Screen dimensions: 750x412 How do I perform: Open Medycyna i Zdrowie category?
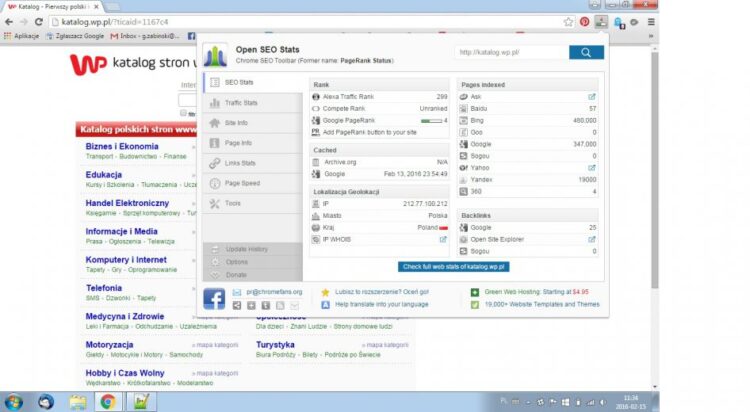[x=125, y=316]
